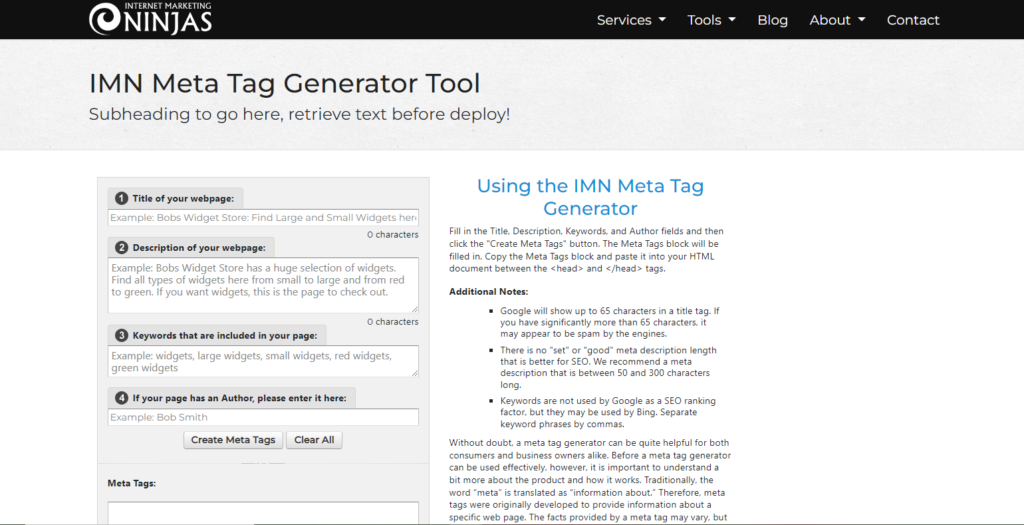Image resolution: width=1024 pixels, height=525 pixels.
Task: Click the Using the IMN Meta Tag Generator heading
Action: click(x=590, y=197)
